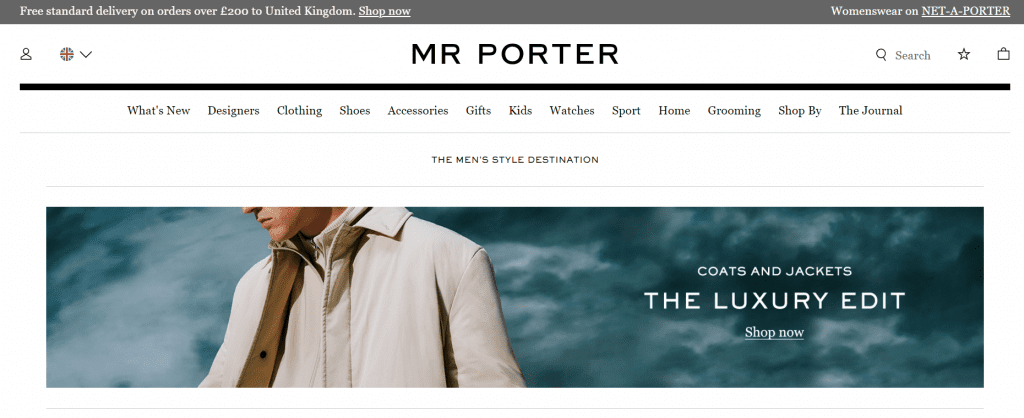Open the account profile icon
This screenshot has width=1024, height=418.
[x=26, y=54]
